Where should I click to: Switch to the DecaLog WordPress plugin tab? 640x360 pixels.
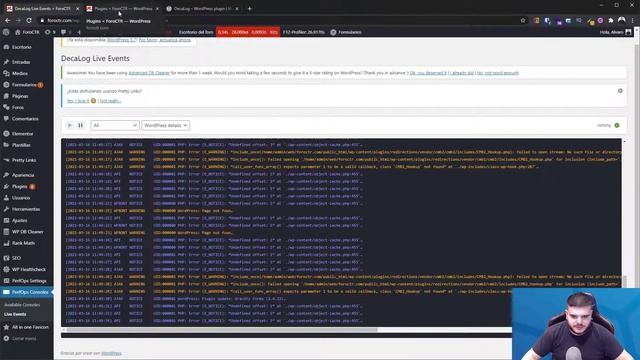[x=202, y=8]
